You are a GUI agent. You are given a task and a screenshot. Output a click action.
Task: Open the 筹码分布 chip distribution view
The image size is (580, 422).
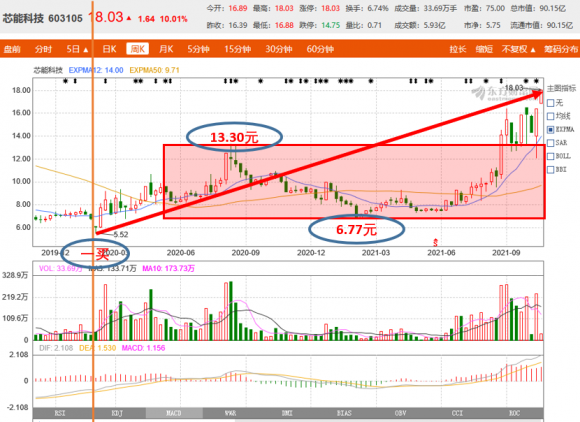(x=561, y=49)
